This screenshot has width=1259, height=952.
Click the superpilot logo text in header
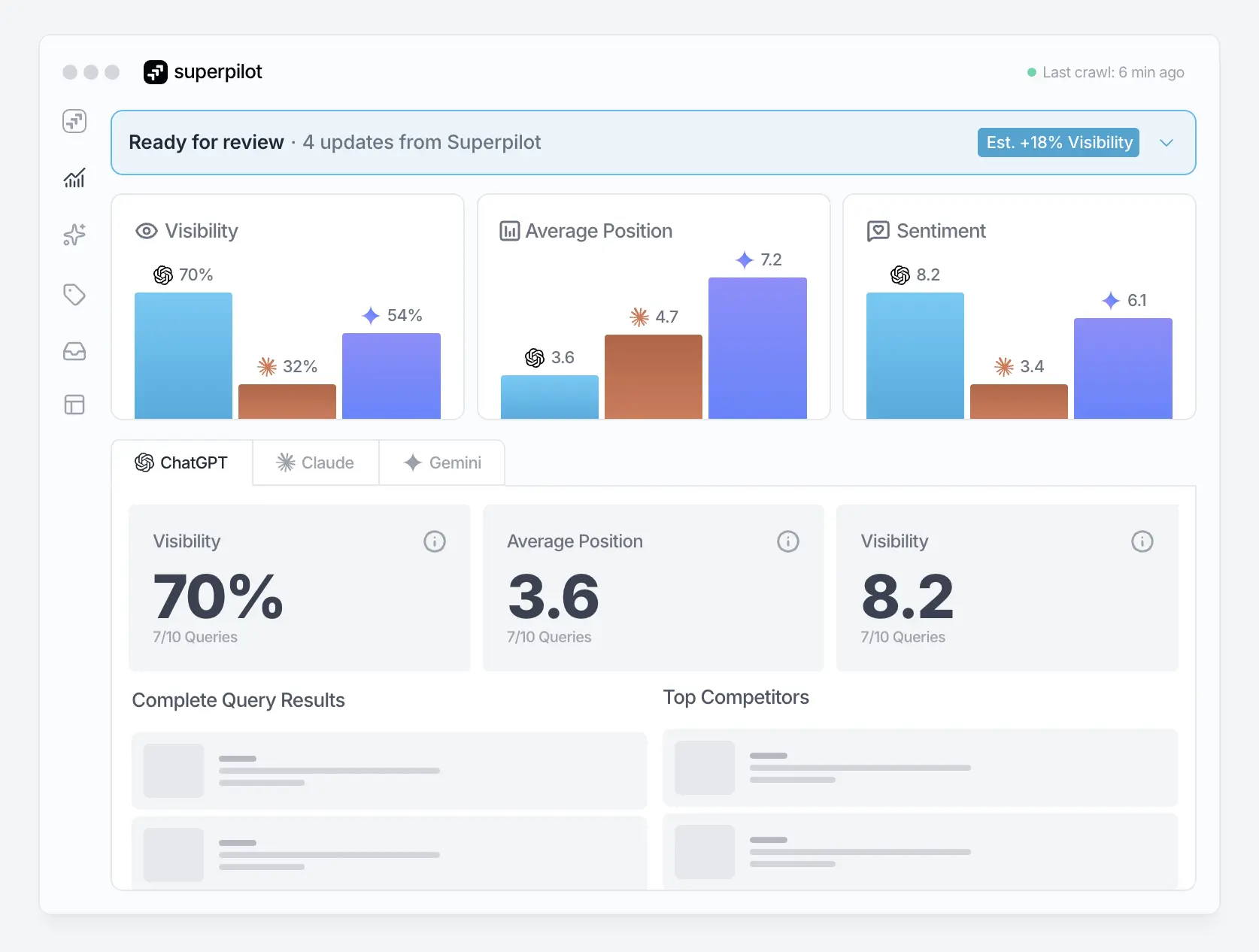[x=217, y=72]
